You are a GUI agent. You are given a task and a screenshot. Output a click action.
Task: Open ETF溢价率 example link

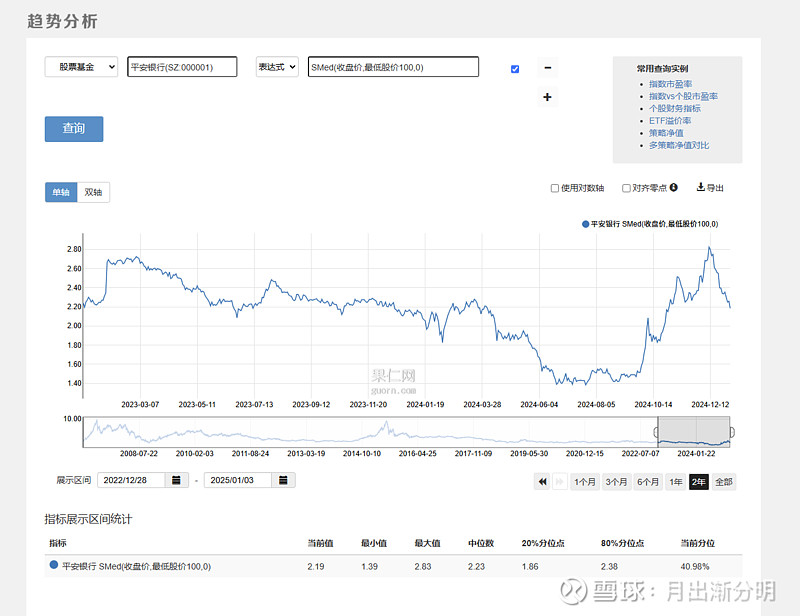(x=670, y=120)
